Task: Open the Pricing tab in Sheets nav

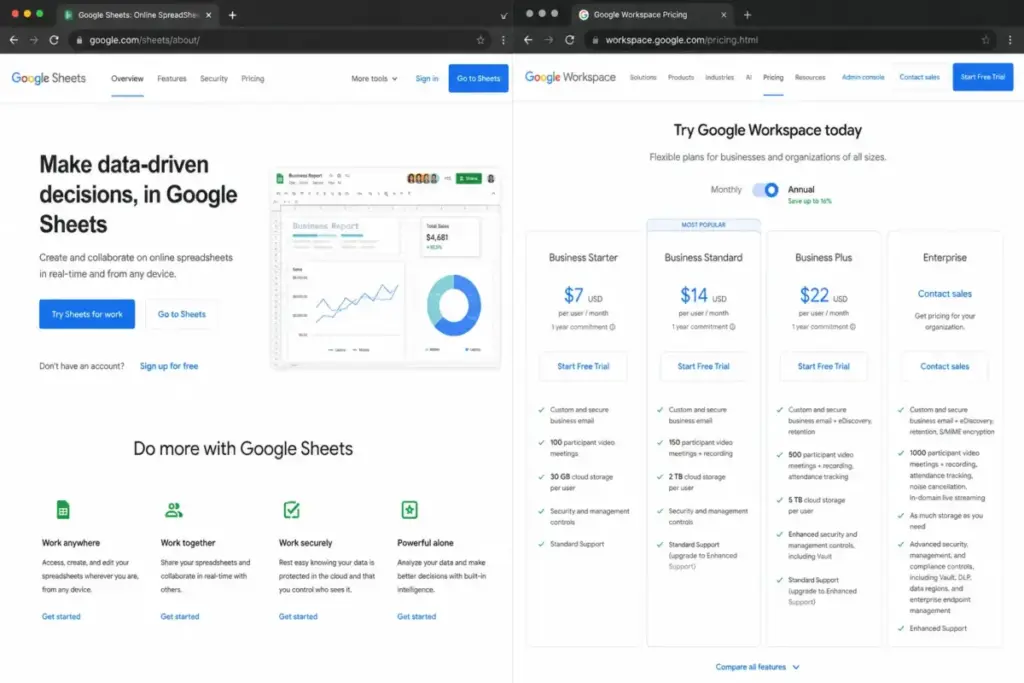Action: 253,78
